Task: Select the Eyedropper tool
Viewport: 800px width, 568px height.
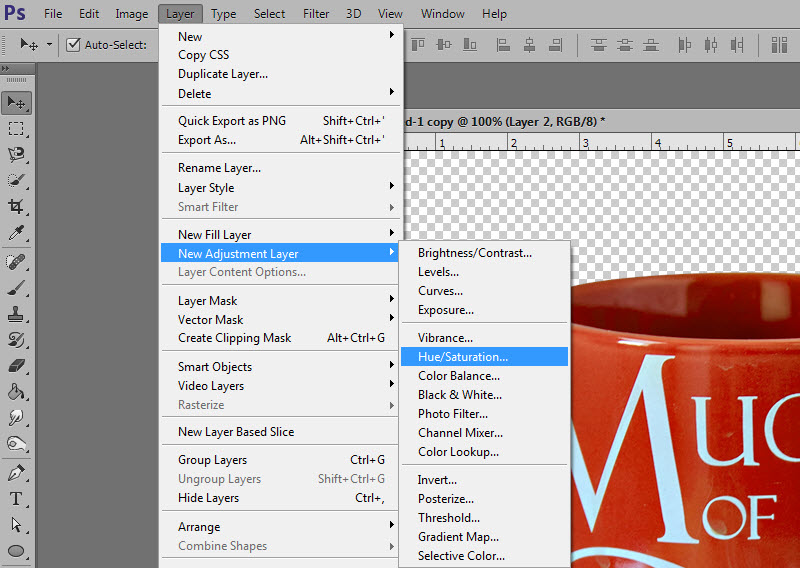Action: [16, 233]
